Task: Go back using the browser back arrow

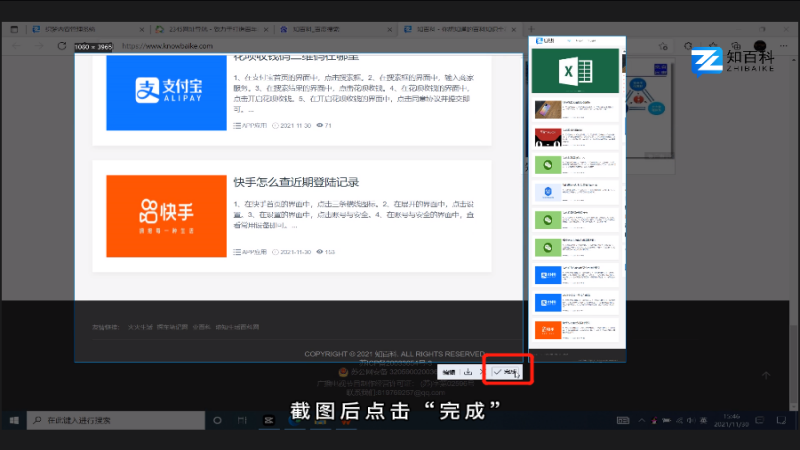Action: point(16,46)
